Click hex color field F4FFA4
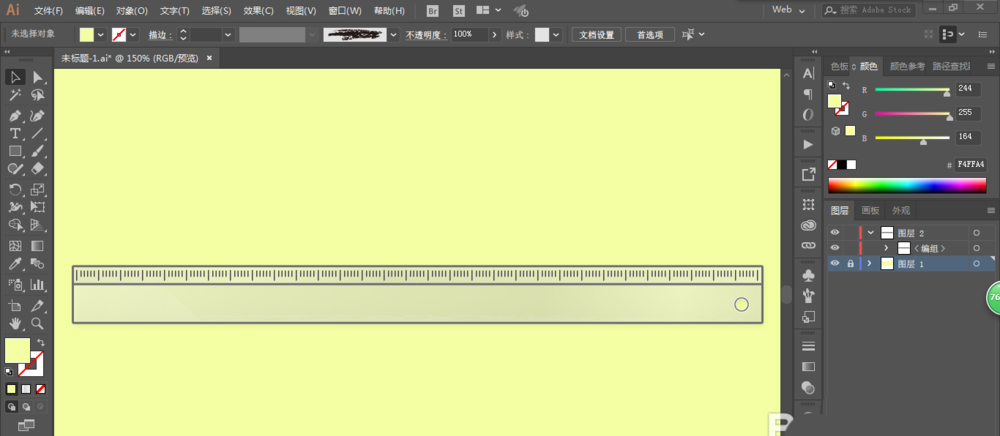Viewport: 1000px width, 436px height. (970, 164)
